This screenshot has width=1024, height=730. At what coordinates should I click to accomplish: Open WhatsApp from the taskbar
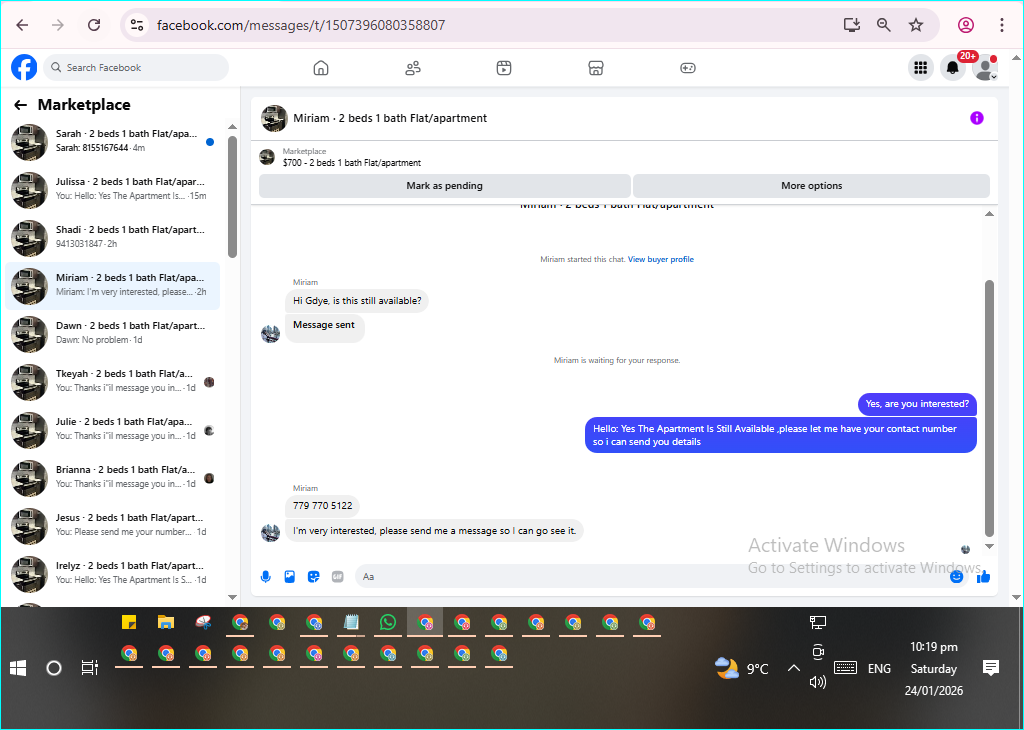(388, 622)
